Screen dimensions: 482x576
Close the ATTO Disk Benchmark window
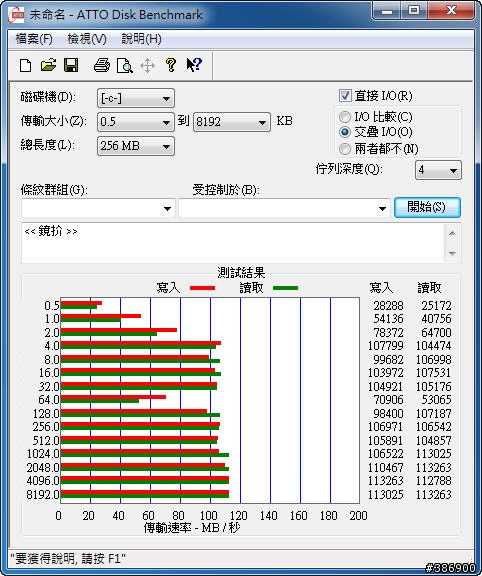pyautogui.click(x=451, y=11)
